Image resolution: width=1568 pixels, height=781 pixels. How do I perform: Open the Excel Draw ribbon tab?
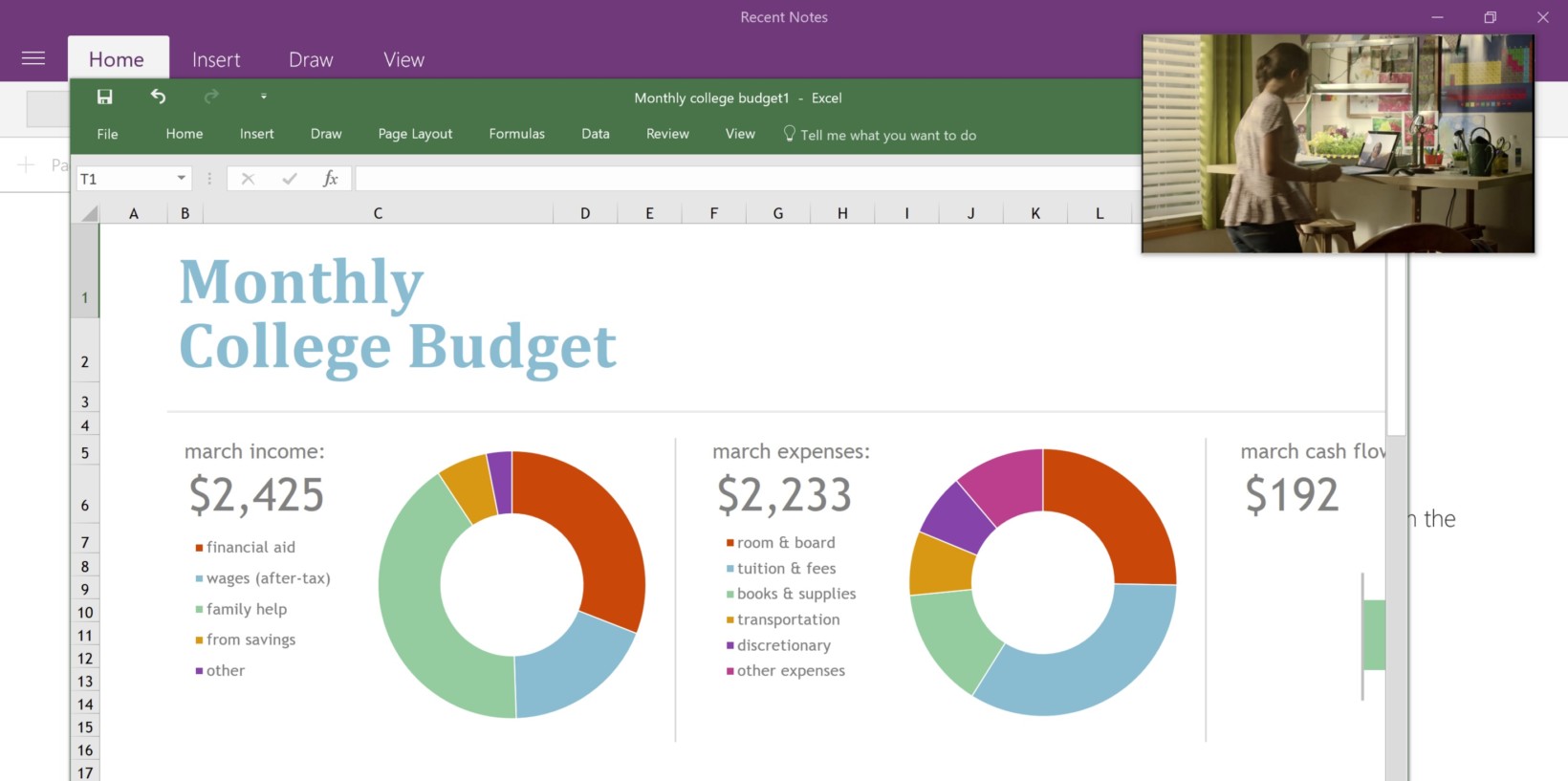click(326, 134)
